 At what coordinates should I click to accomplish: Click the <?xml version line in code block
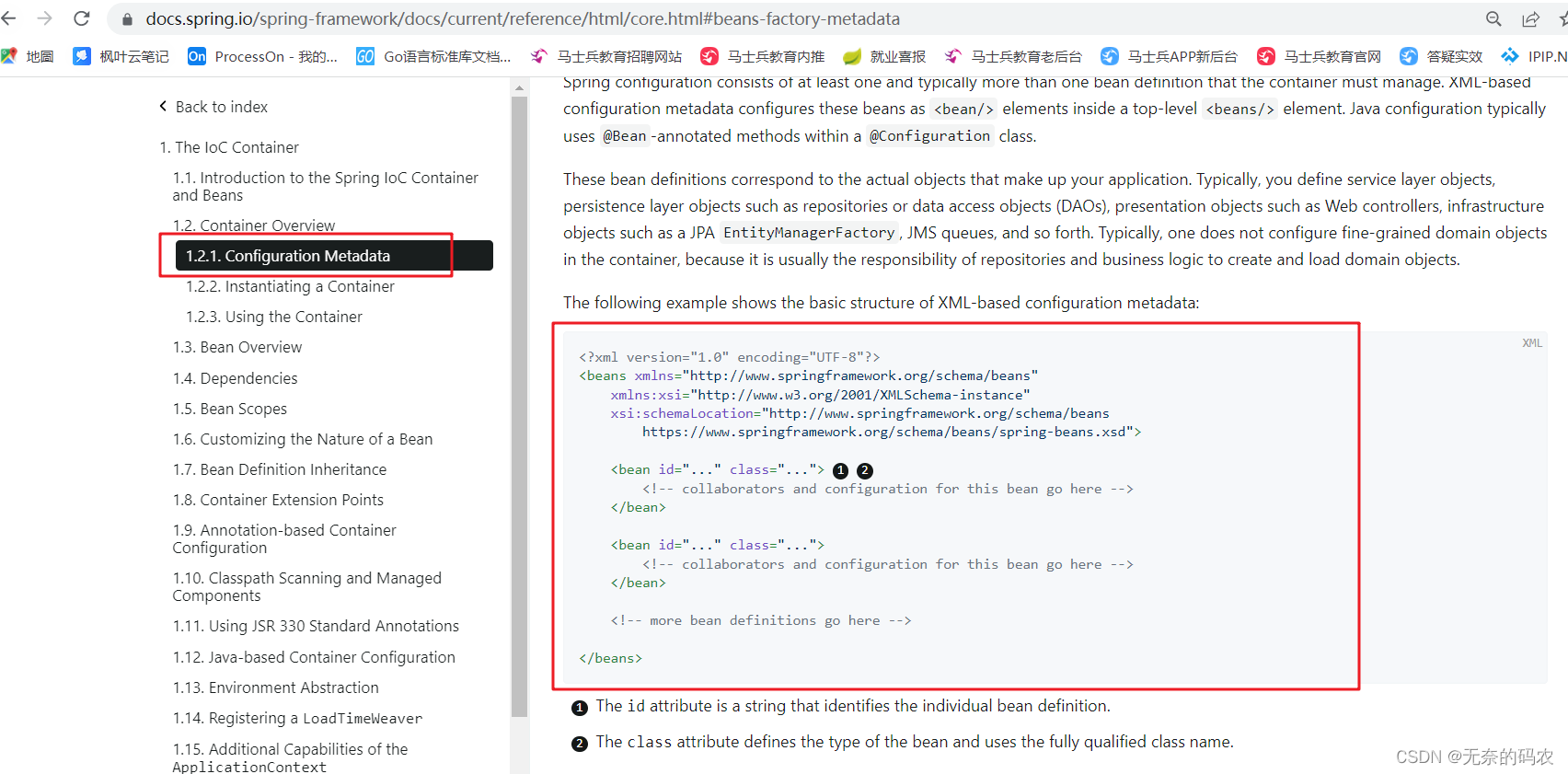[x=730, y=357]
